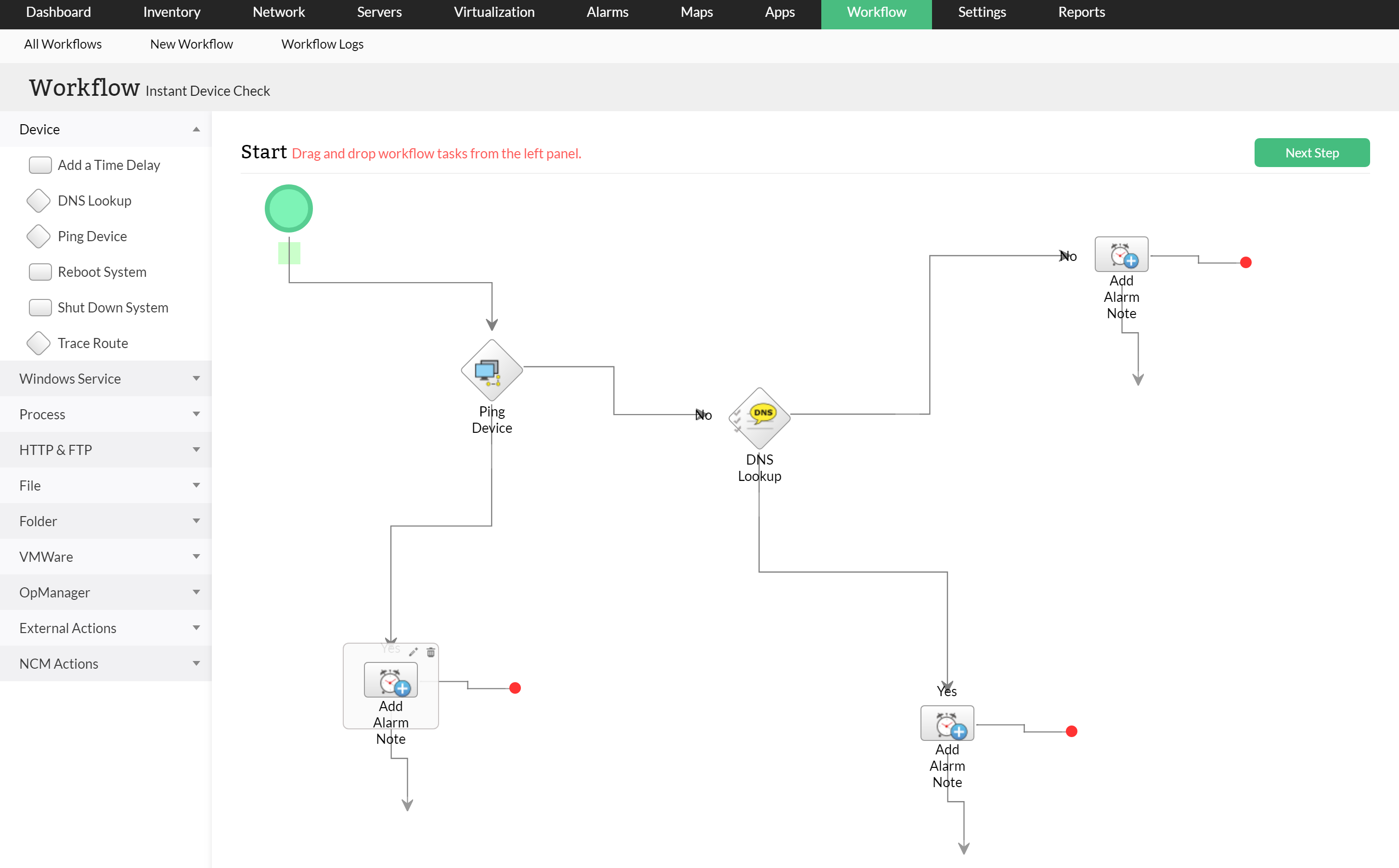Click the trash delete icon on alarm note
This screenshot has width=1399, height=868.
click(430, 652)
